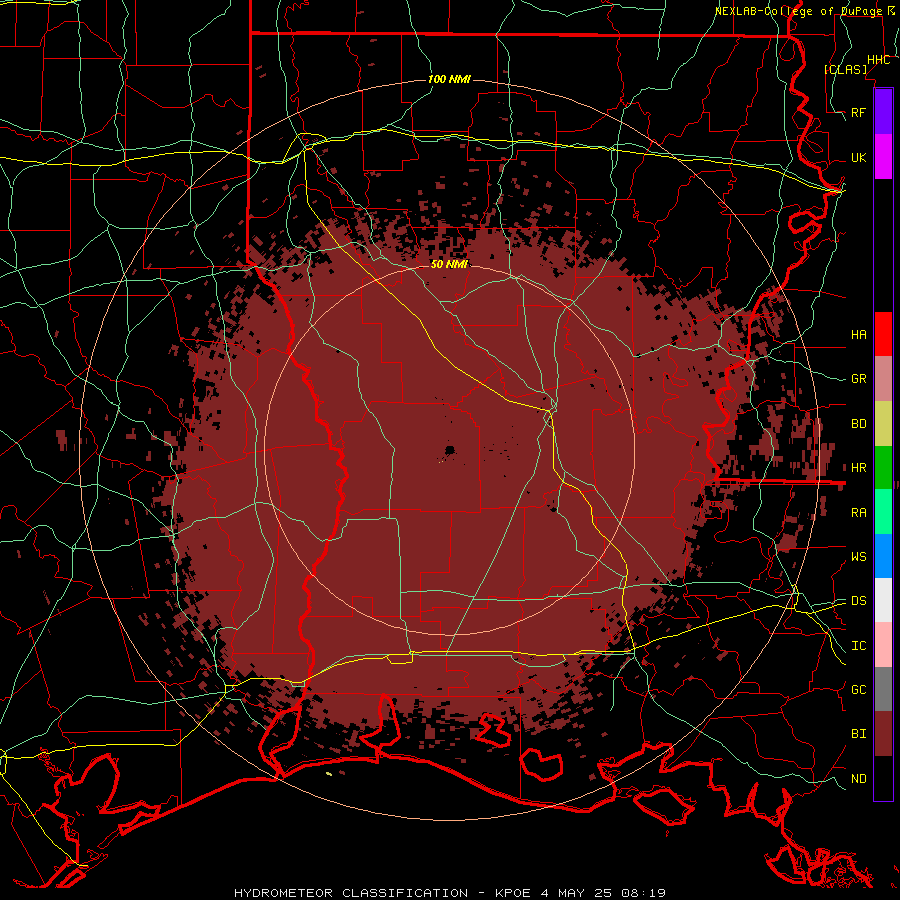Click the UK legend label
Image resolution: width=900 pixels, height=900 pixels.
click(x=859, y=157)
